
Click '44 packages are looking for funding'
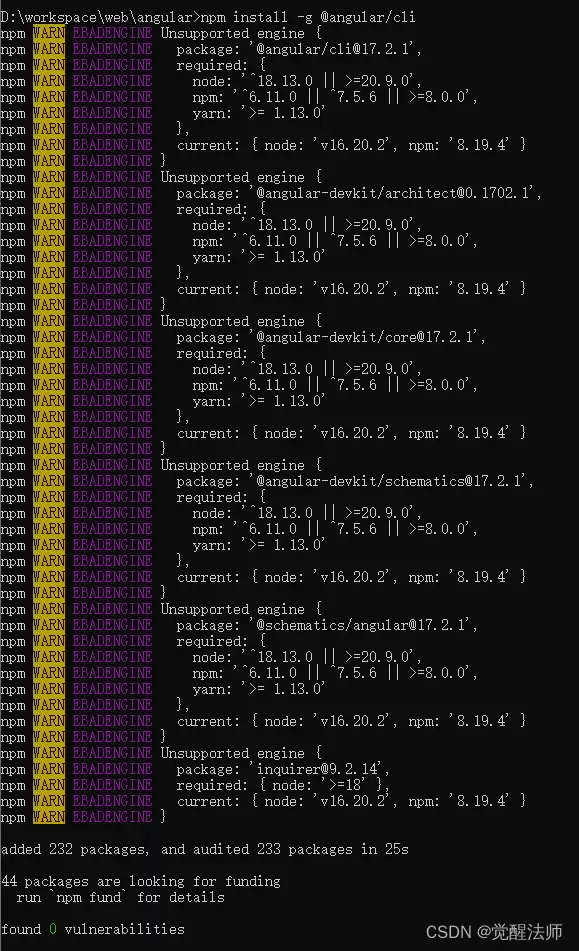click(141, 881)
